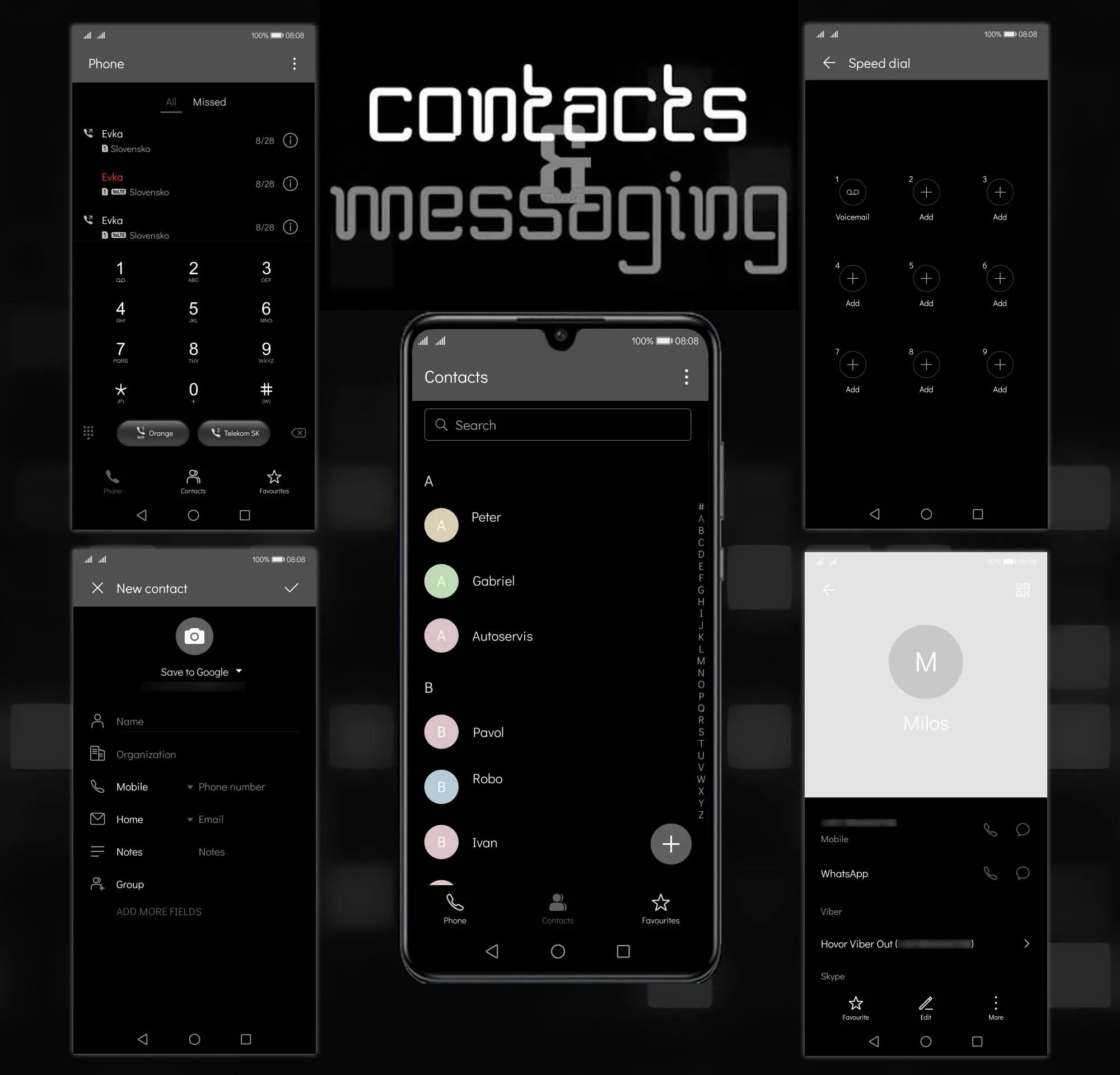Tap the Search contacts input field
Viewport: 1120px width, 1075px height.
(557, 424)
